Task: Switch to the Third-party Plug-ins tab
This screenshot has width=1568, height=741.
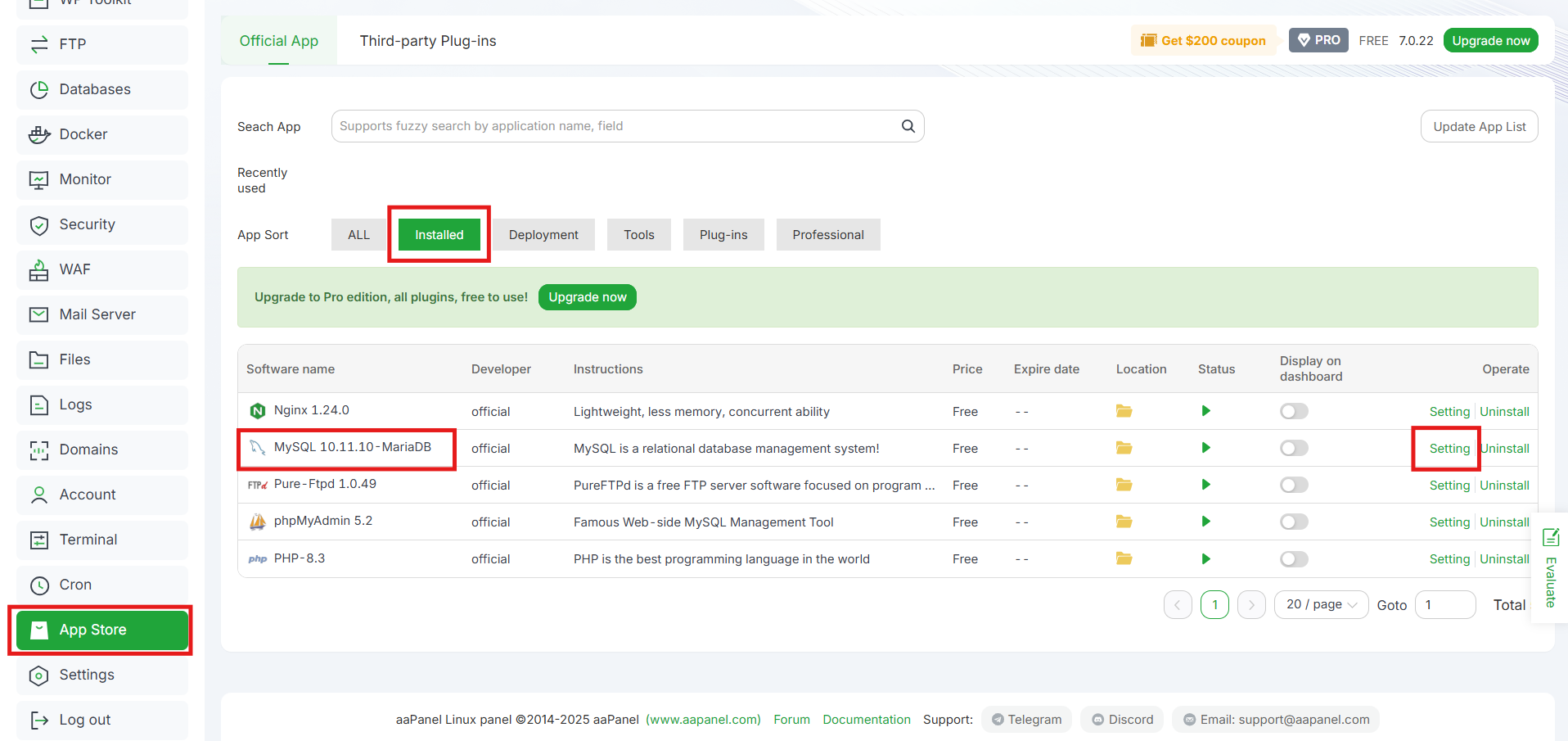Action: click(427, 40)
